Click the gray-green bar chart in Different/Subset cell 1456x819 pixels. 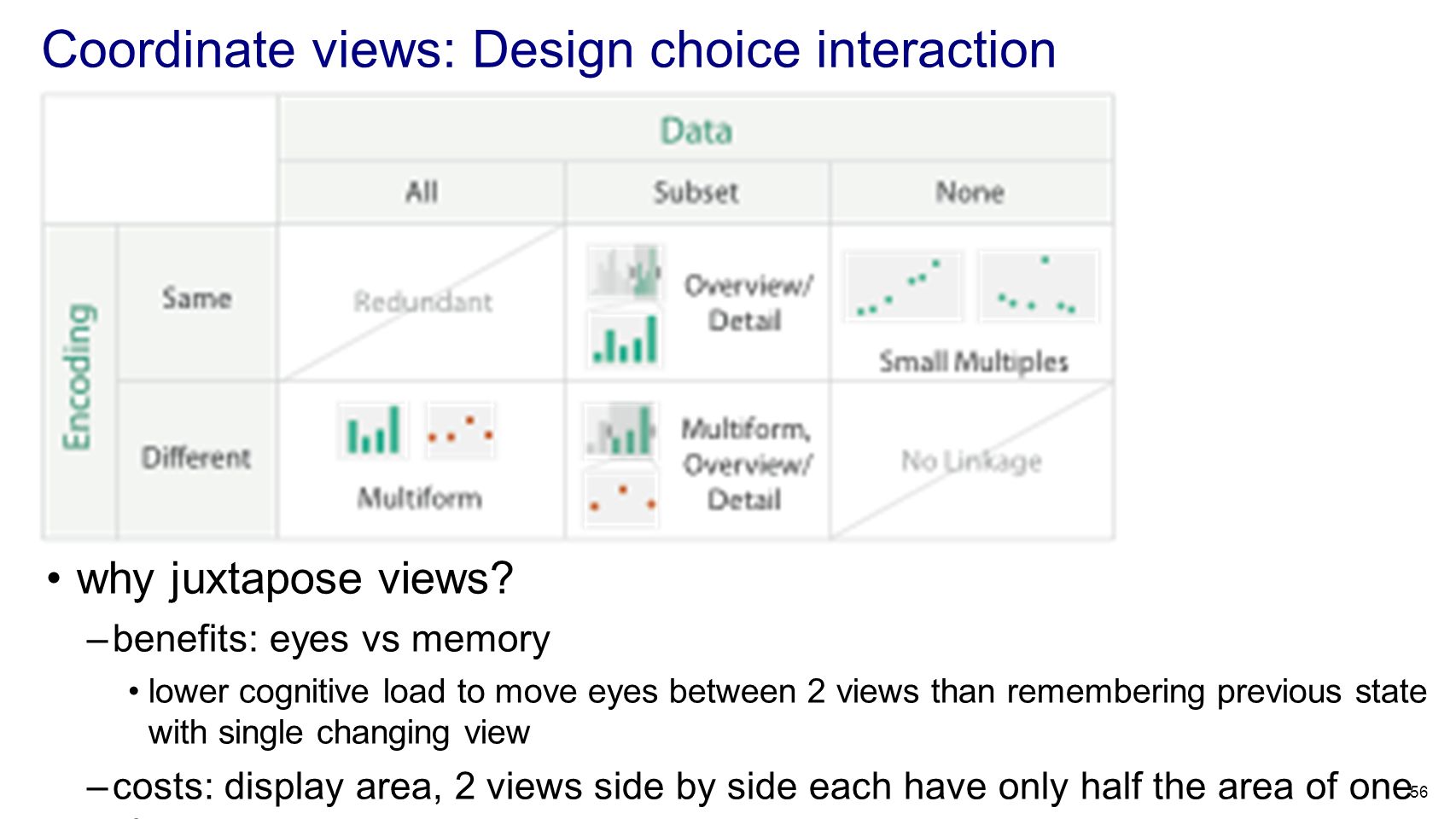(x=620, y=431)
